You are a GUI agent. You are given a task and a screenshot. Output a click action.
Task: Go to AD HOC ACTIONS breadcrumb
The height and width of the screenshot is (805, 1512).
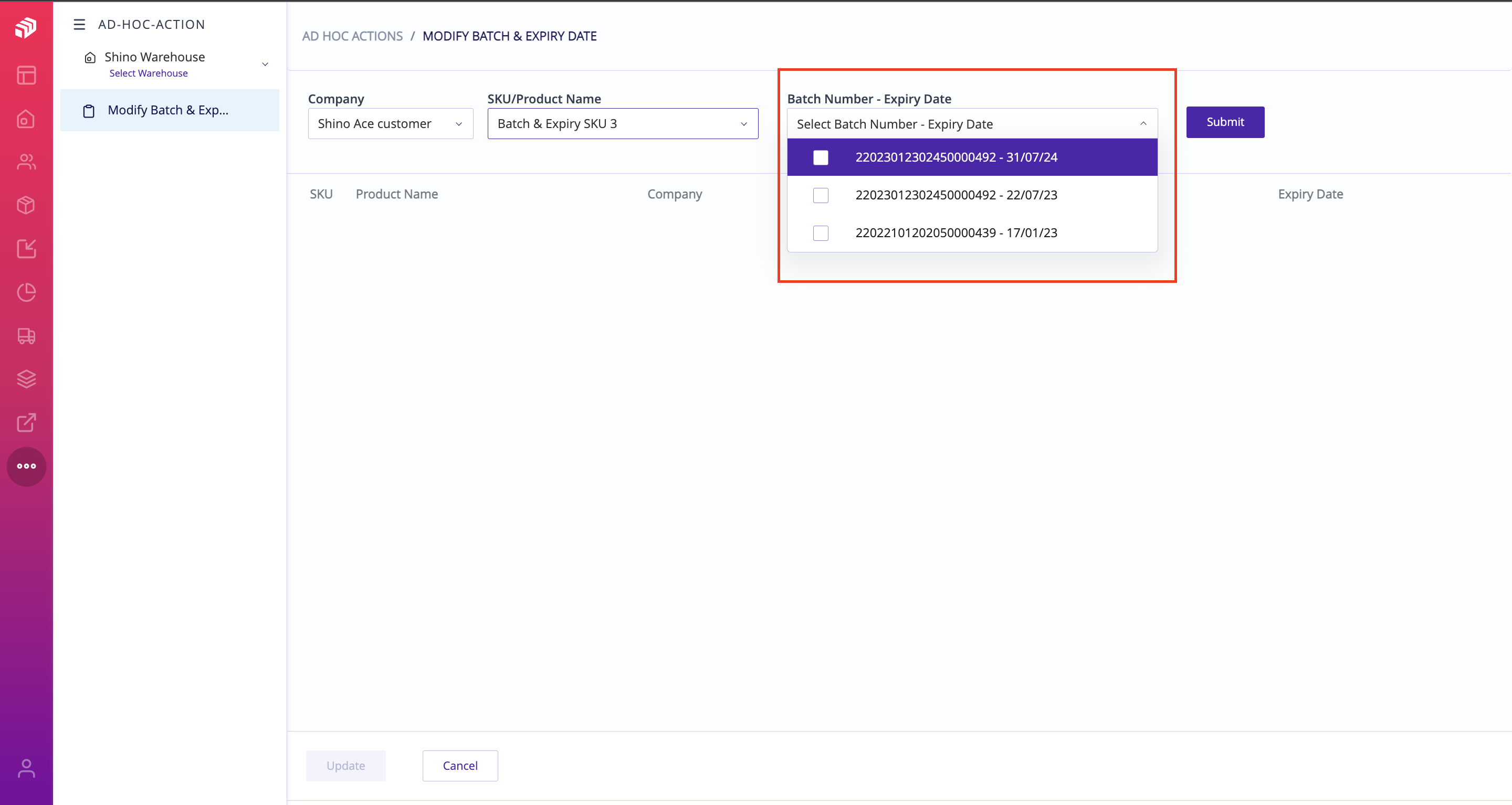coord(352,36)
